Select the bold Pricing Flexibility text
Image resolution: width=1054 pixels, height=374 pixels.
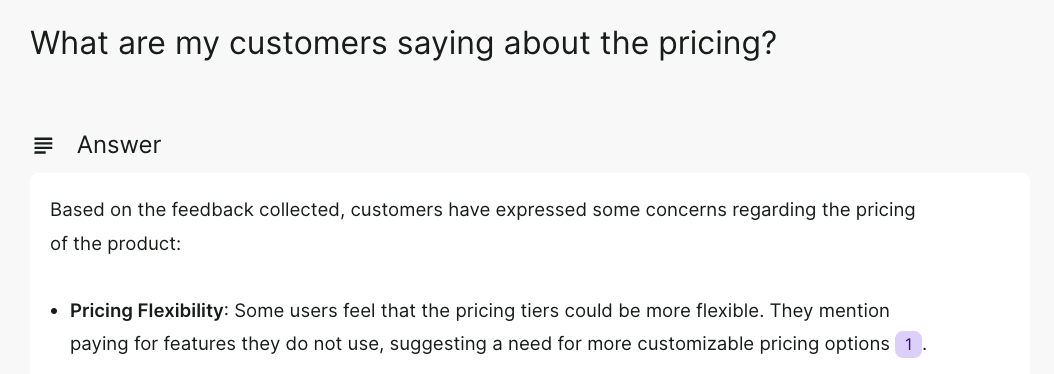click(x=147, y=311)
